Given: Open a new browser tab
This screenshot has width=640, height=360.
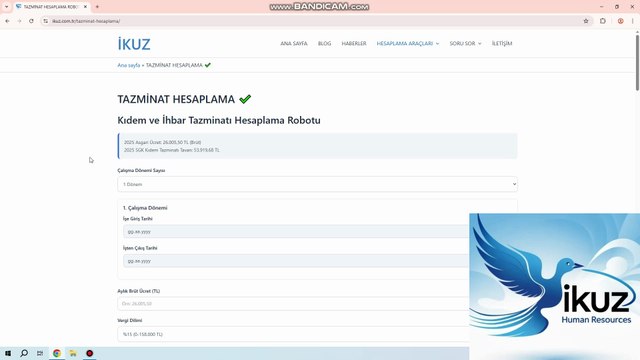Looking at the screenshot, I should coord(97,7).
